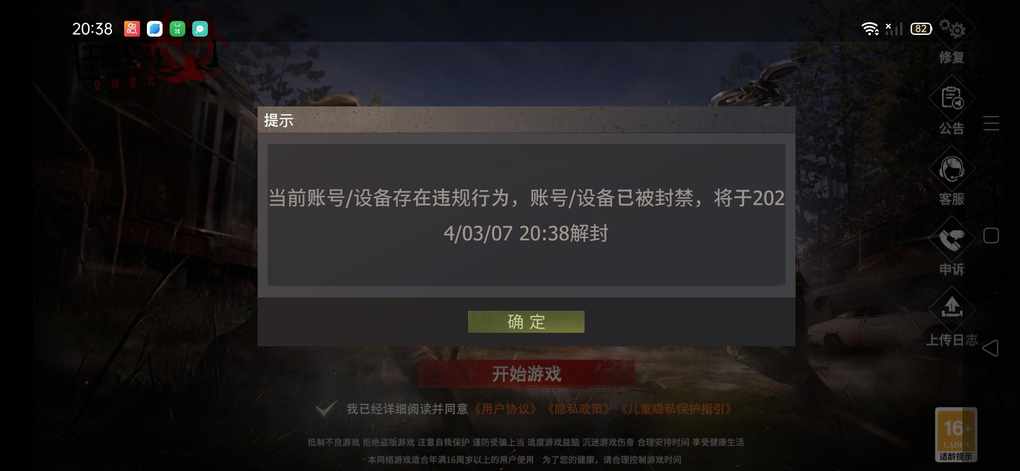Viewport: 1020px width, 471px height.
Task: Tap the Android home square button
Action: [991, 236]
